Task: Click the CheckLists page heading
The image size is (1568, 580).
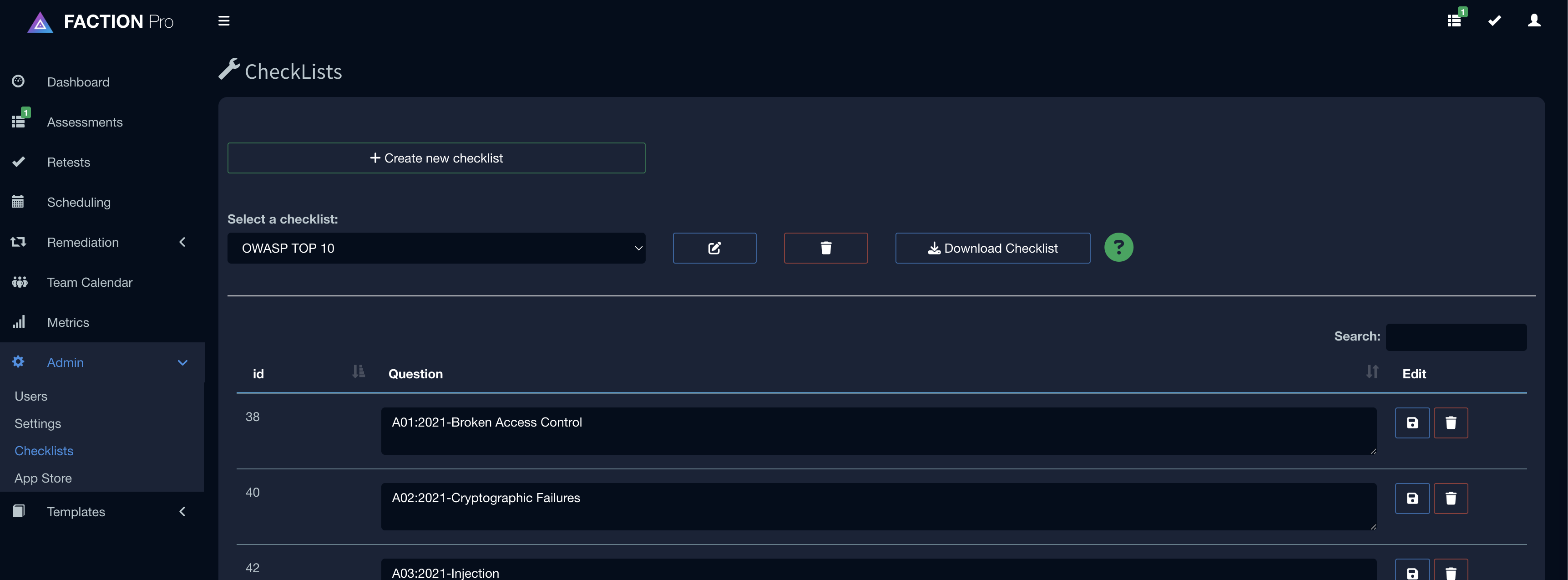Action: click(x=293, y=71)
